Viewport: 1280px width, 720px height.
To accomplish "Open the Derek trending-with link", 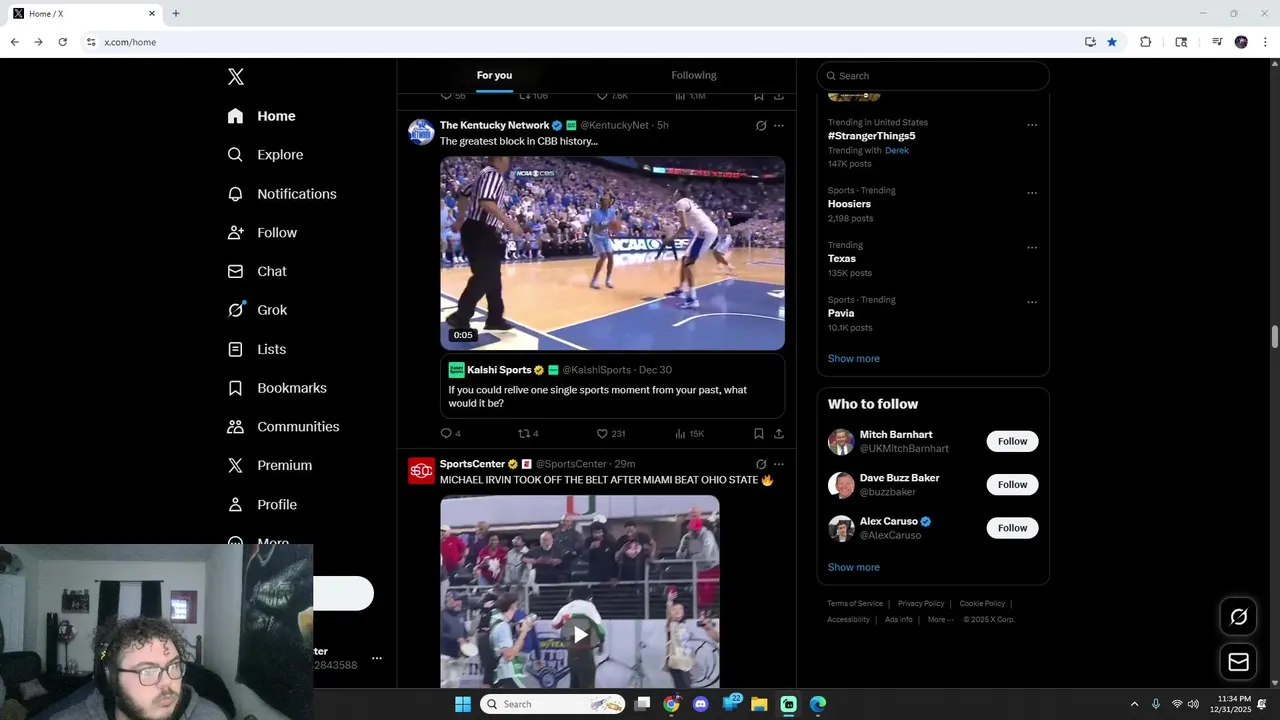I will pos(897,150).
